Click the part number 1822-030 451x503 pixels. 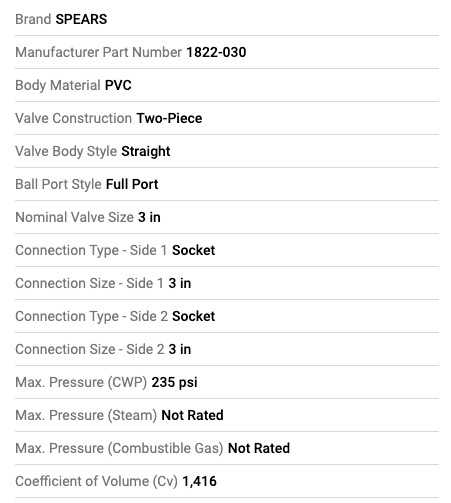point(216,52)
